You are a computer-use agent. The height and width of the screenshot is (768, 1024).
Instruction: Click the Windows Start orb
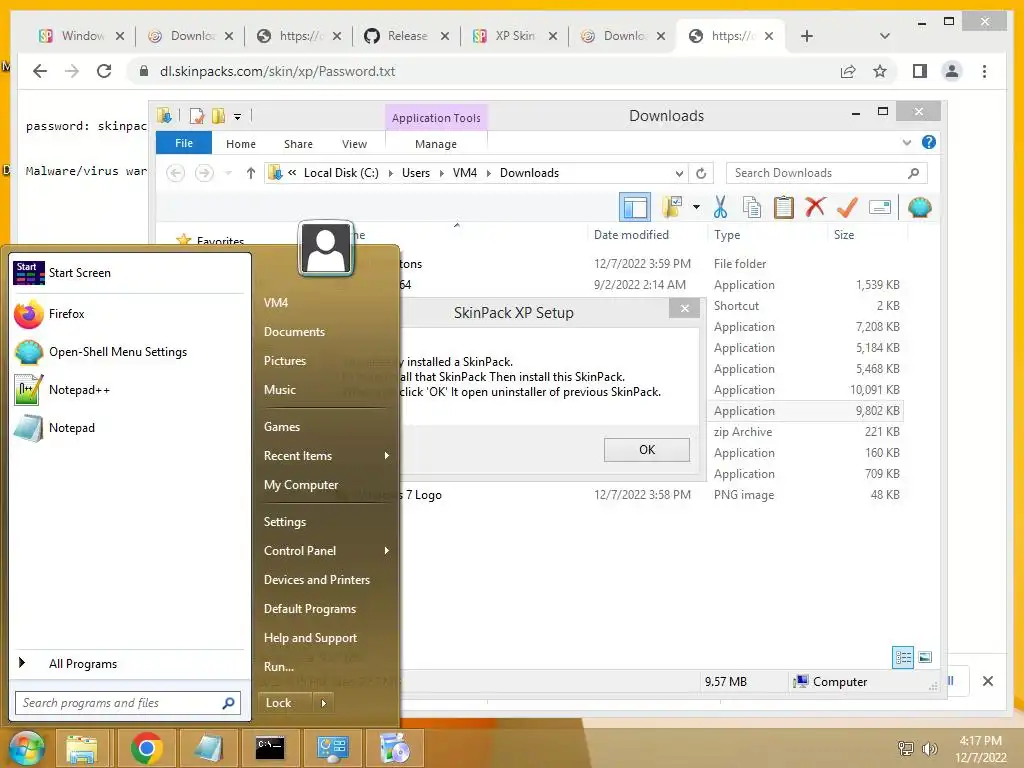point(27,748)
